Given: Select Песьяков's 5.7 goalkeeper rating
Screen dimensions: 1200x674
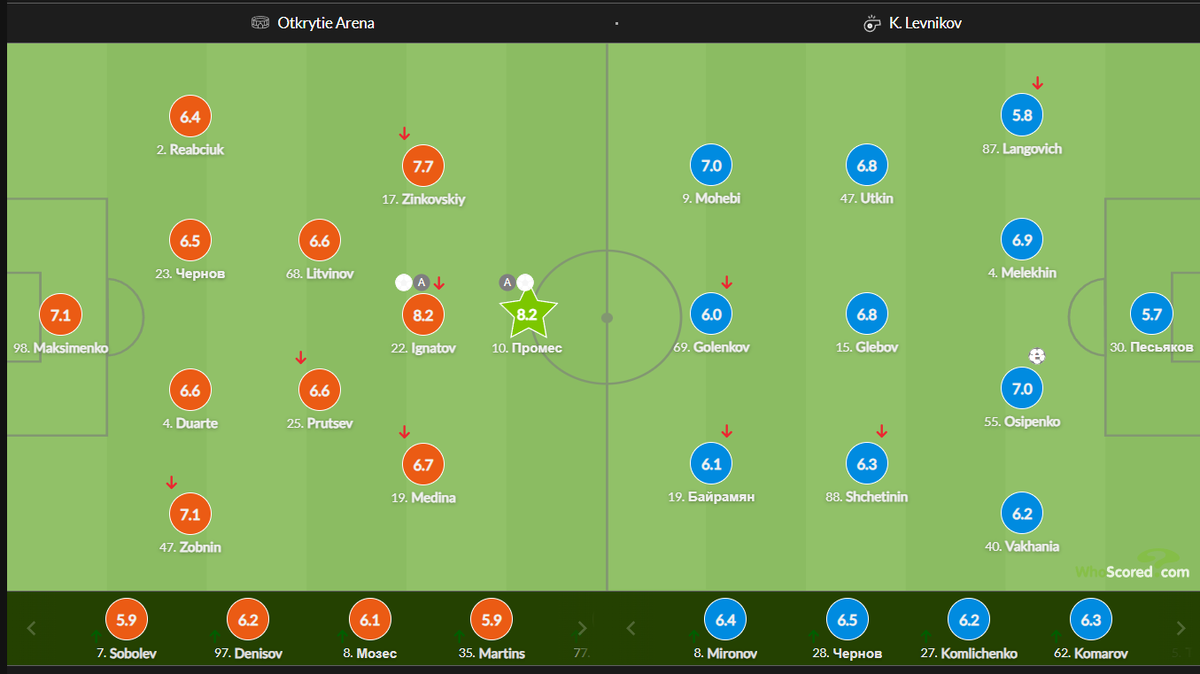Looking at the screenshot, I should click(x=1151, y=314).
